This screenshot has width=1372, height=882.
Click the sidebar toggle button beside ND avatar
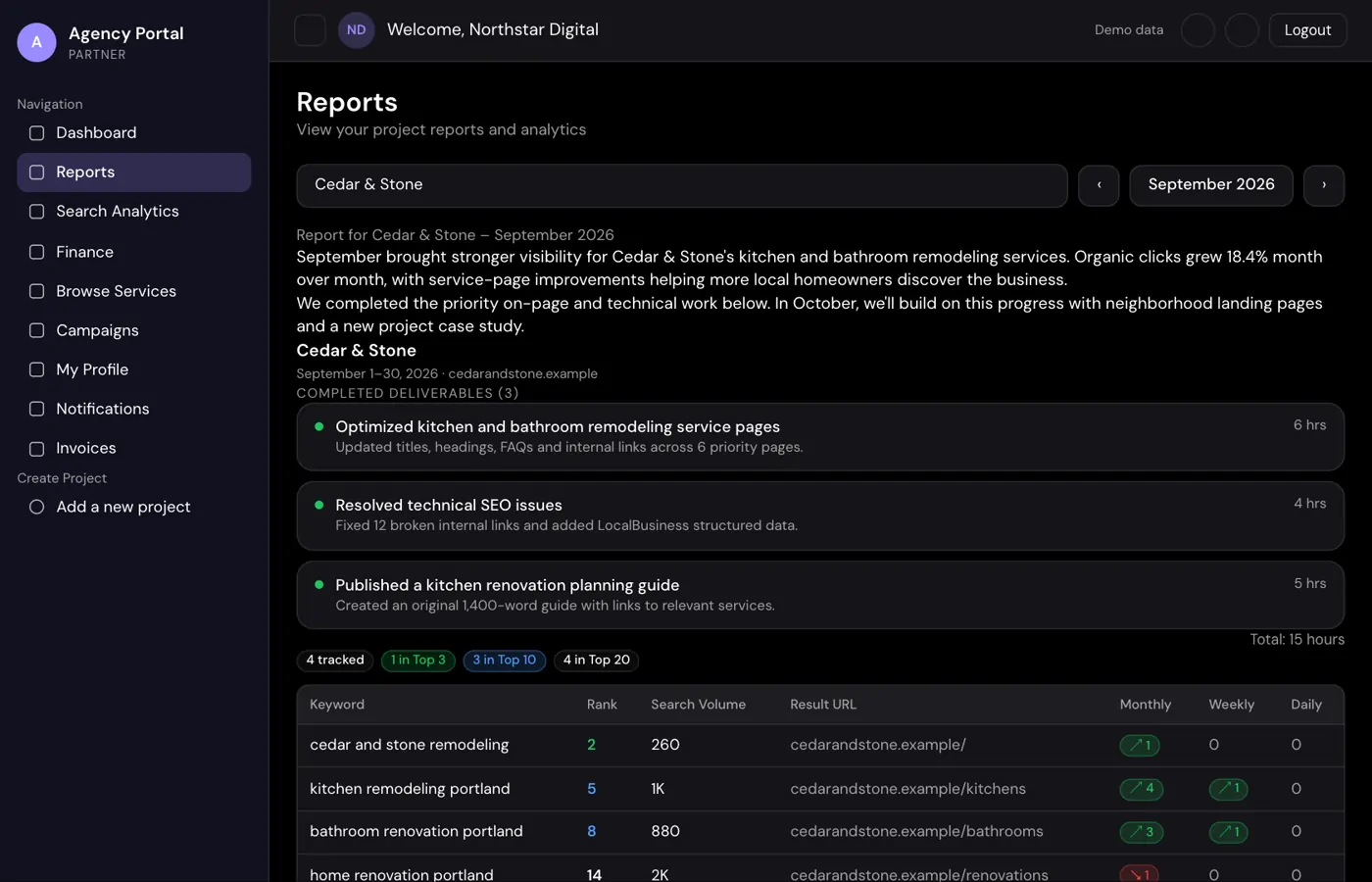tap(310, 30)
